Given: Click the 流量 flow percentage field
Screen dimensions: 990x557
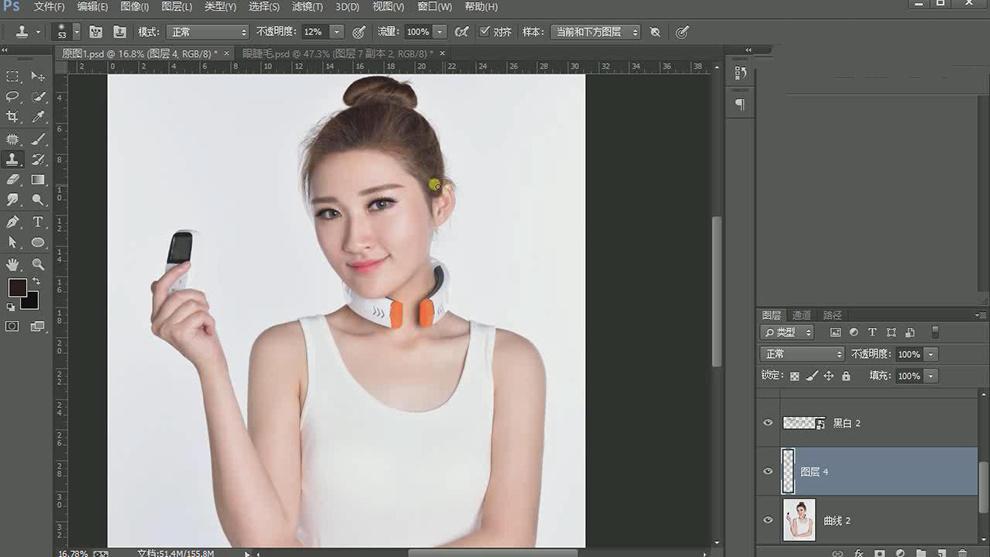Looking at the screenshot, I should 417,32.
